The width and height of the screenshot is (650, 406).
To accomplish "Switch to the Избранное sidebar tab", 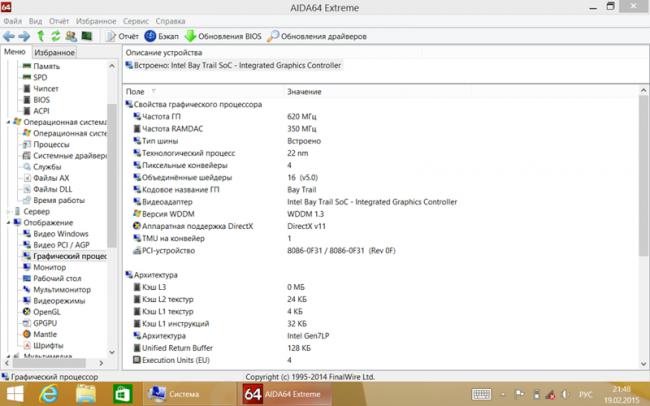I will click(54, 53).
